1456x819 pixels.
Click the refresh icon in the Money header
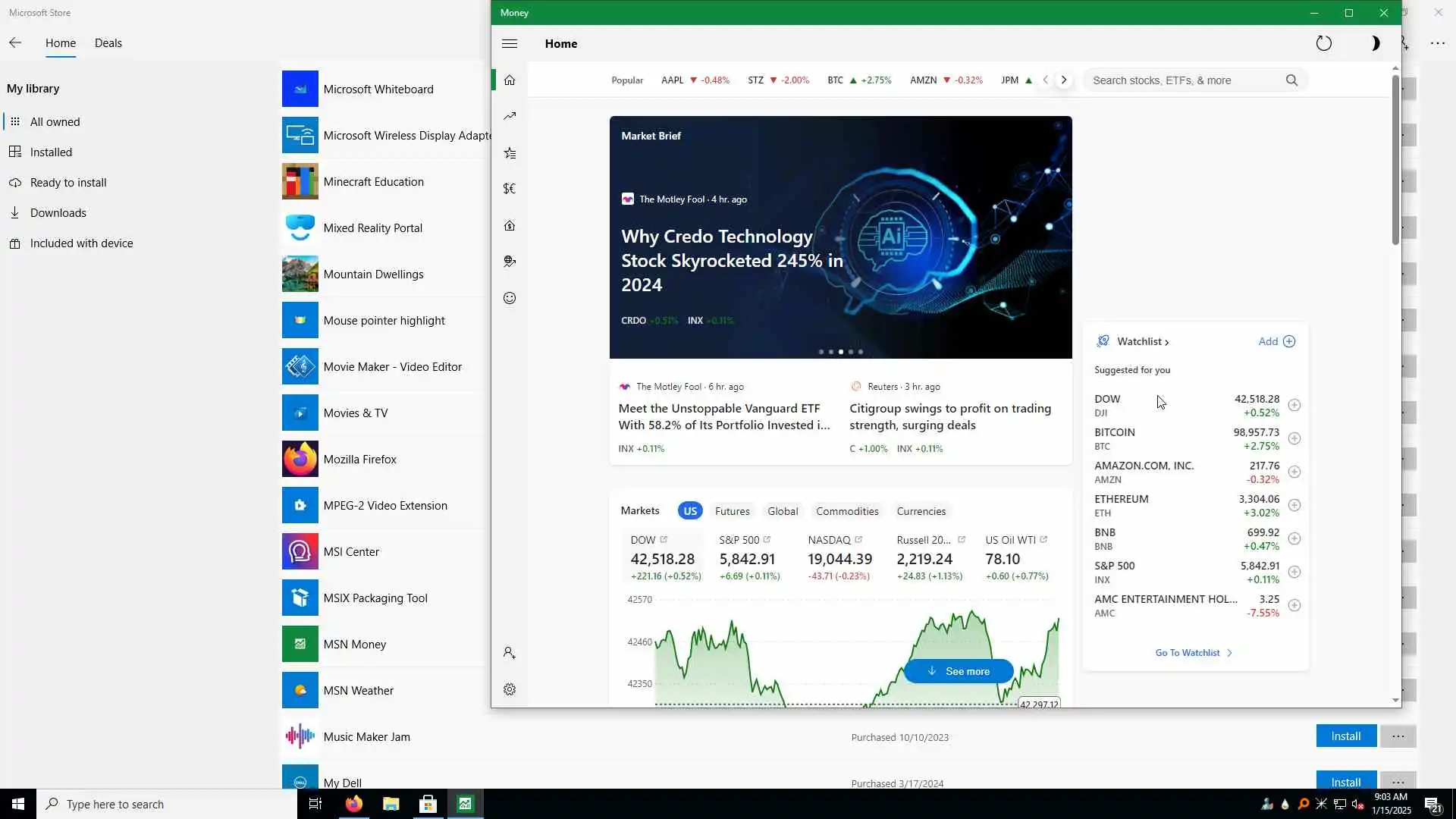pos(1323,43)
